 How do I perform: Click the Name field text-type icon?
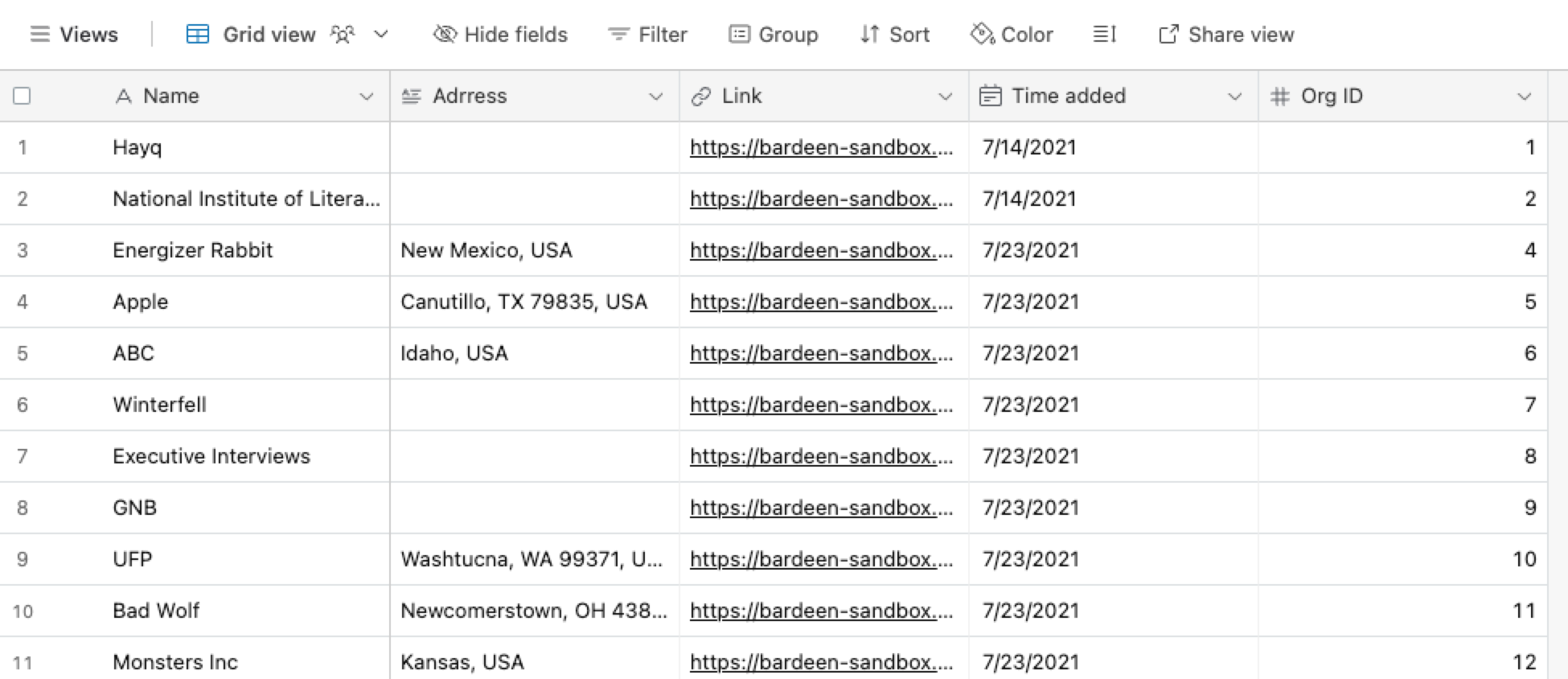point(123,97)
